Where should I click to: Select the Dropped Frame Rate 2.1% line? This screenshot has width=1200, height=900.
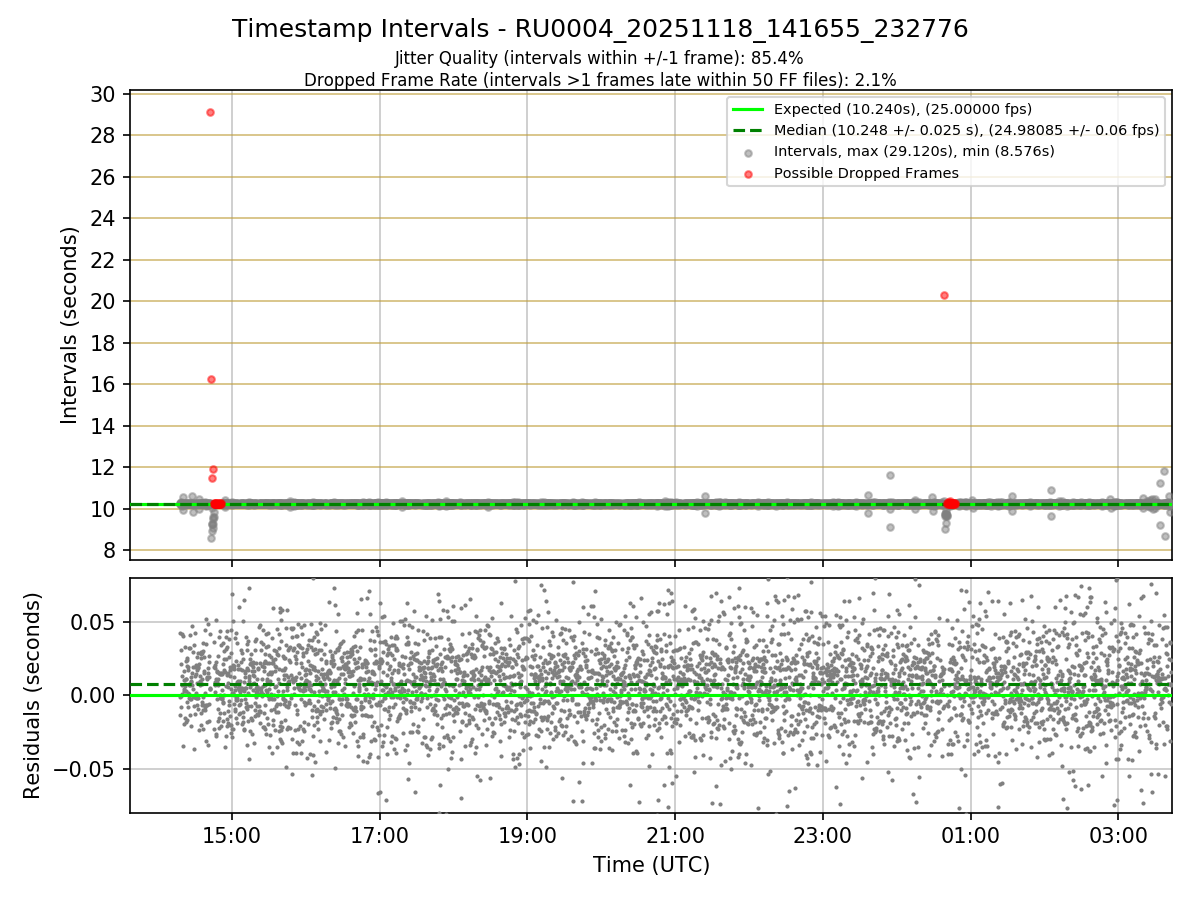[600, 79]
